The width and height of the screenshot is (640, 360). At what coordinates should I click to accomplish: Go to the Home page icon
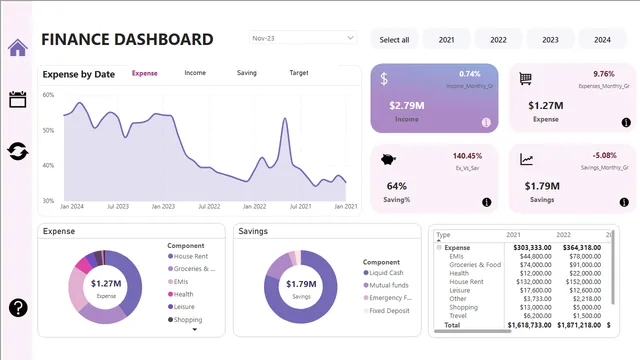point(18,48)
